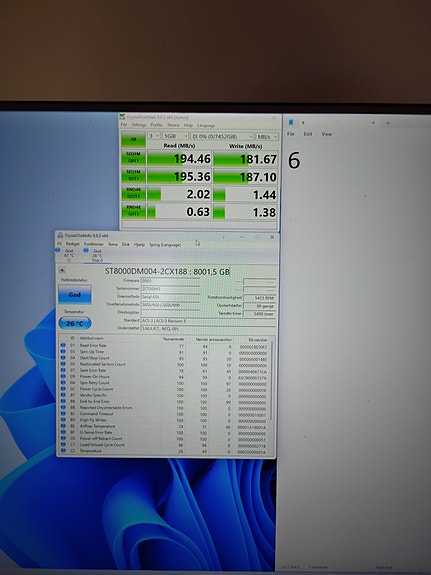The height and width of the screenshot is (575, 431).
Task: Open the Settings menu in CrystalDiskMark
Action: pos(139,125)
